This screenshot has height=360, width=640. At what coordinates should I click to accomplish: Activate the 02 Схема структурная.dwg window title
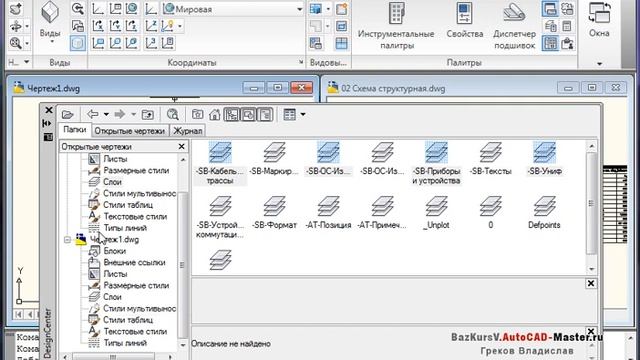tap(393, 89)
